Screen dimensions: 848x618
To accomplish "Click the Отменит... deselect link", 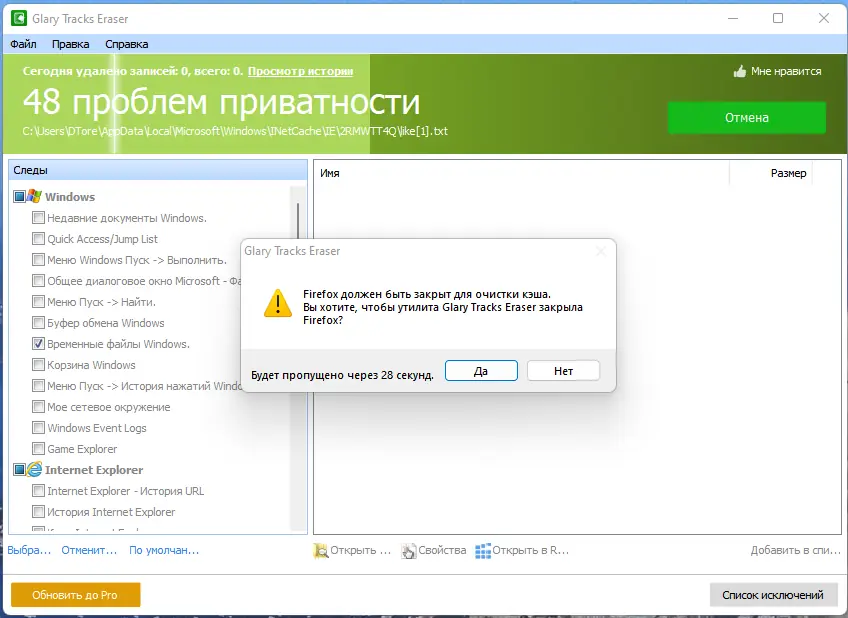I will click(x=89, y=550).
